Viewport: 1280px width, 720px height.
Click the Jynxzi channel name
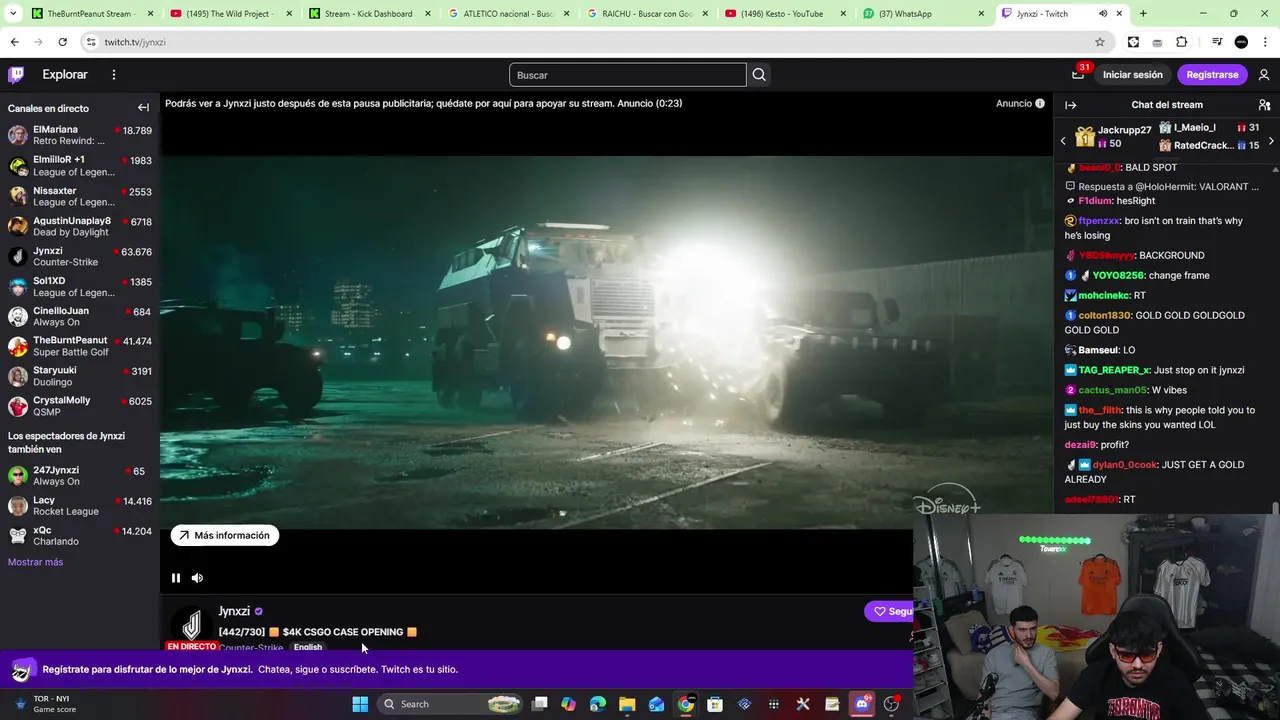(234, 611)
